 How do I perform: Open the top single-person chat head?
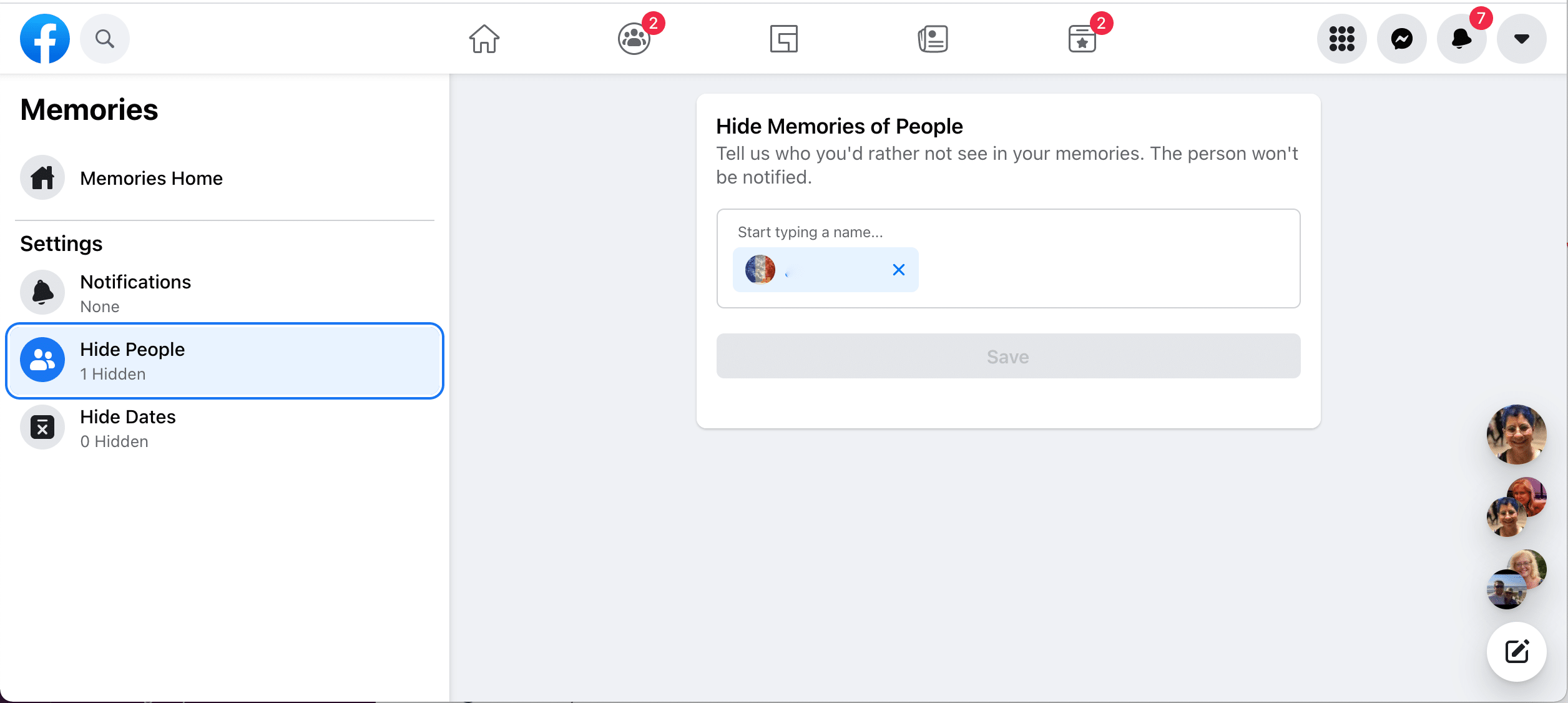coord(1516,434)
